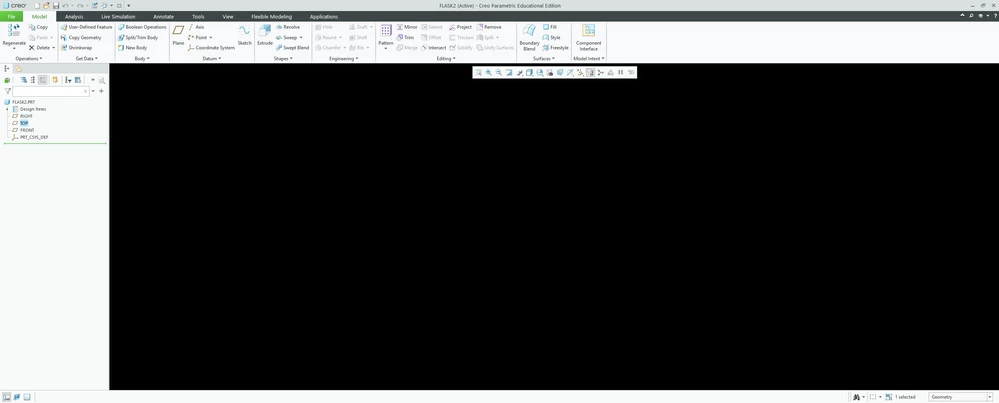Click the Intersect tool
Screen dimensions: 999x403
(433, 48)
